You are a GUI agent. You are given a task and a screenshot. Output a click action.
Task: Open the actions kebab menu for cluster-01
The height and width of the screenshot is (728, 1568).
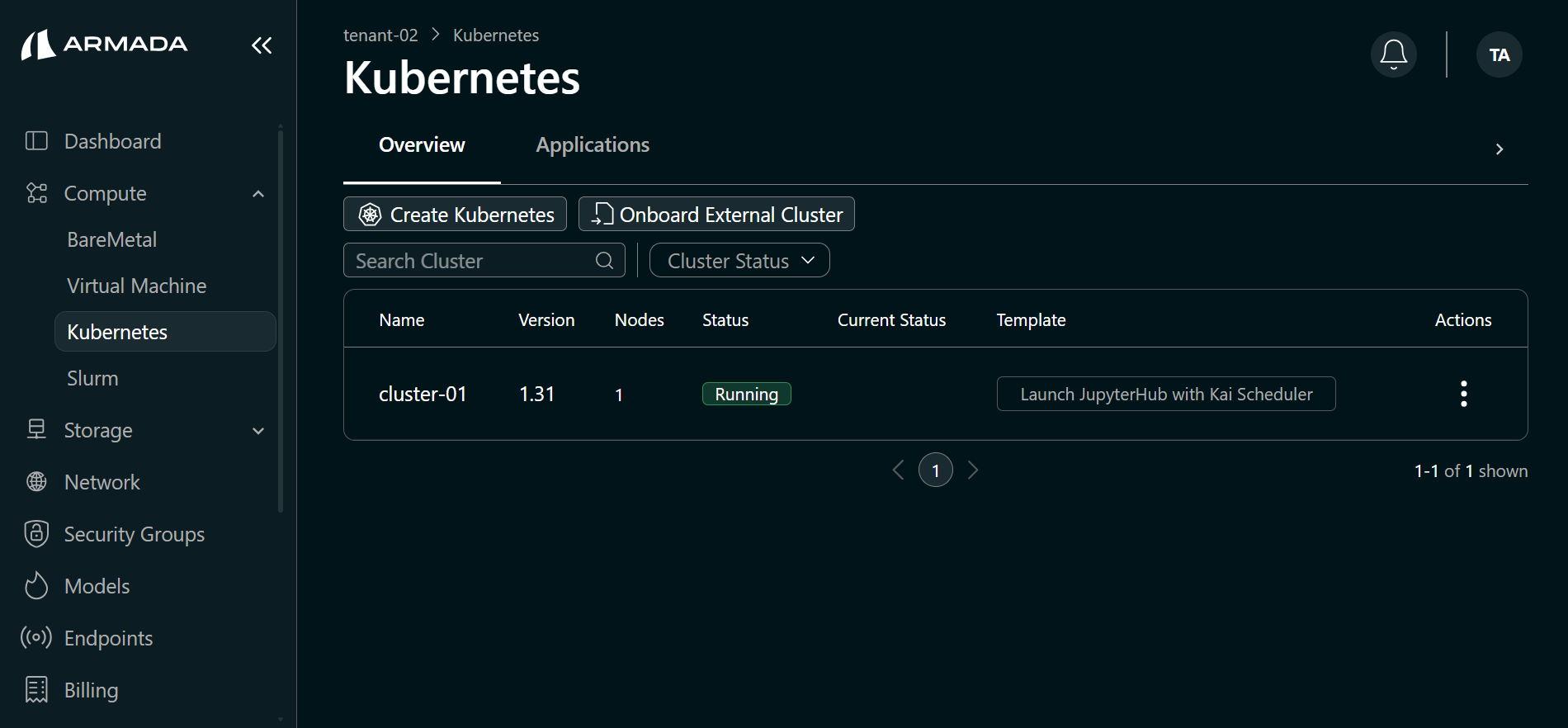tap(1464, 394)
